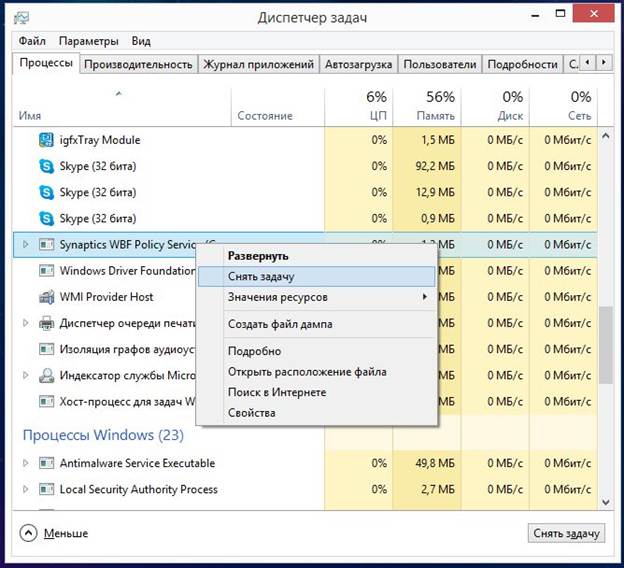Switch to the Производительность tab
Viewport: 624px width, 568px height.
click(138, 64)
